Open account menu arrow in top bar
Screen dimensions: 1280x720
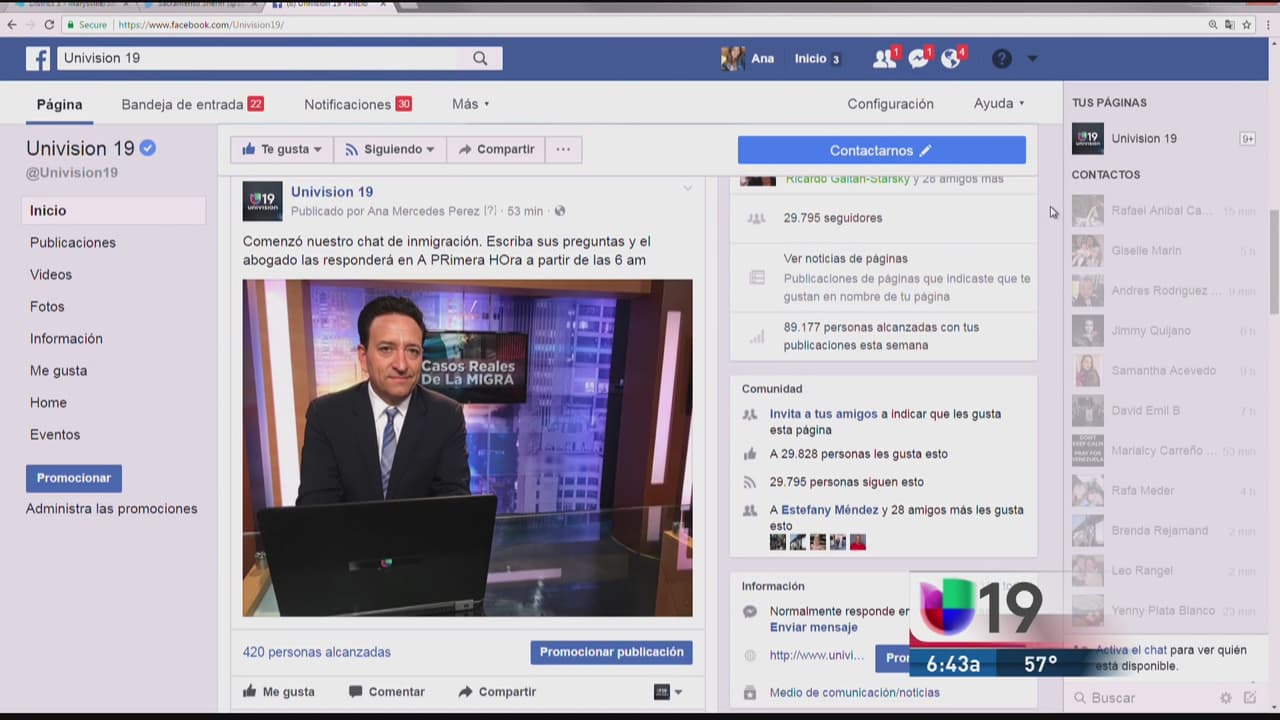[1032, 59]
